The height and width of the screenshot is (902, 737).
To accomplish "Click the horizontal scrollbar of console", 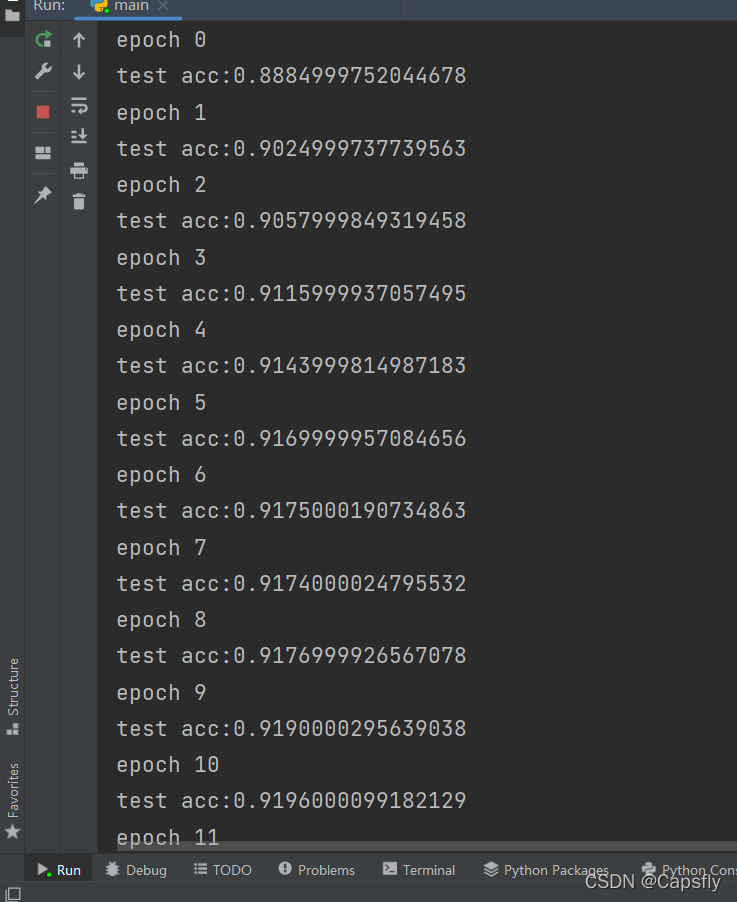I will 426,846.
